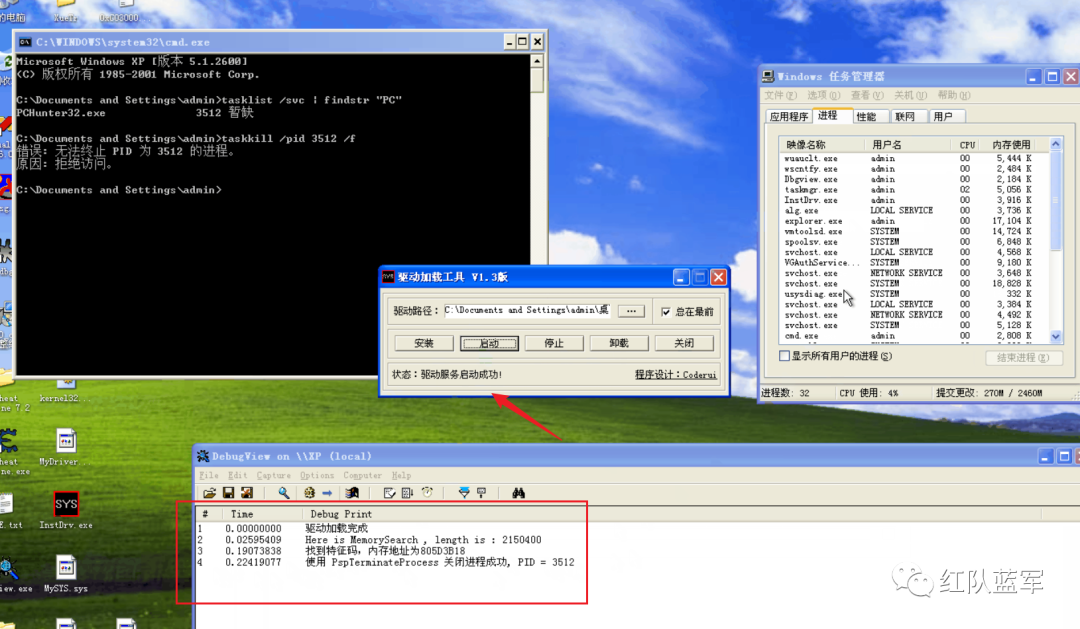Click the 安装 install button
The height and width of the screenshot is (629, 1080).
click(424, 343)
